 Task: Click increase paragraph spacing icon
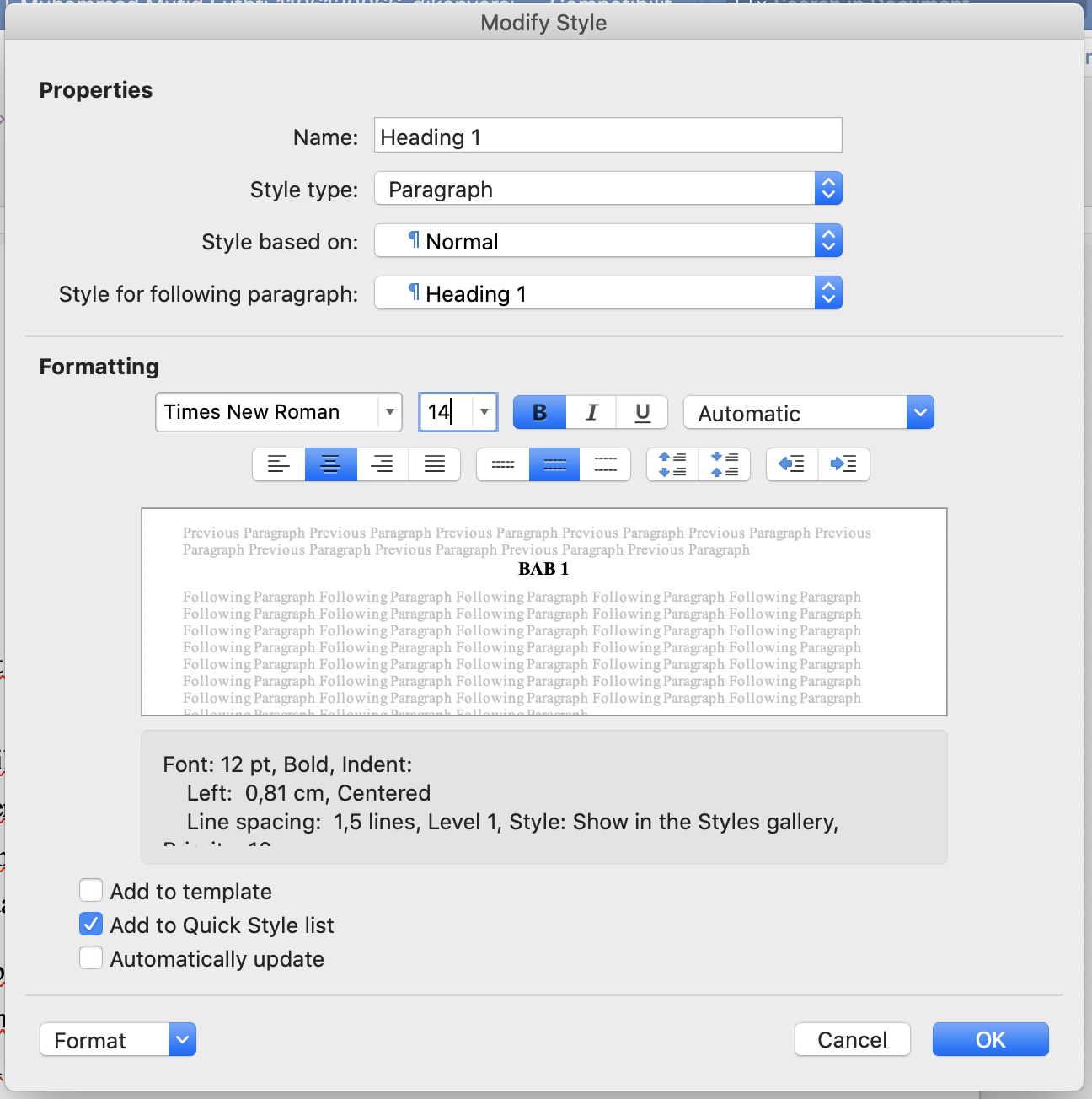(672, 464)
